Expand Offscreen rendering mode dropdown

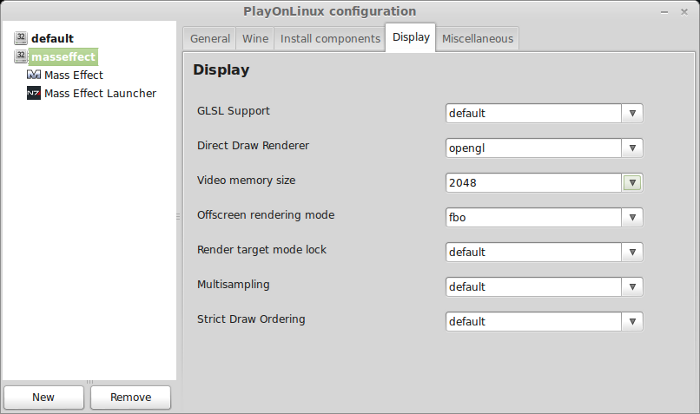point(632,217)
